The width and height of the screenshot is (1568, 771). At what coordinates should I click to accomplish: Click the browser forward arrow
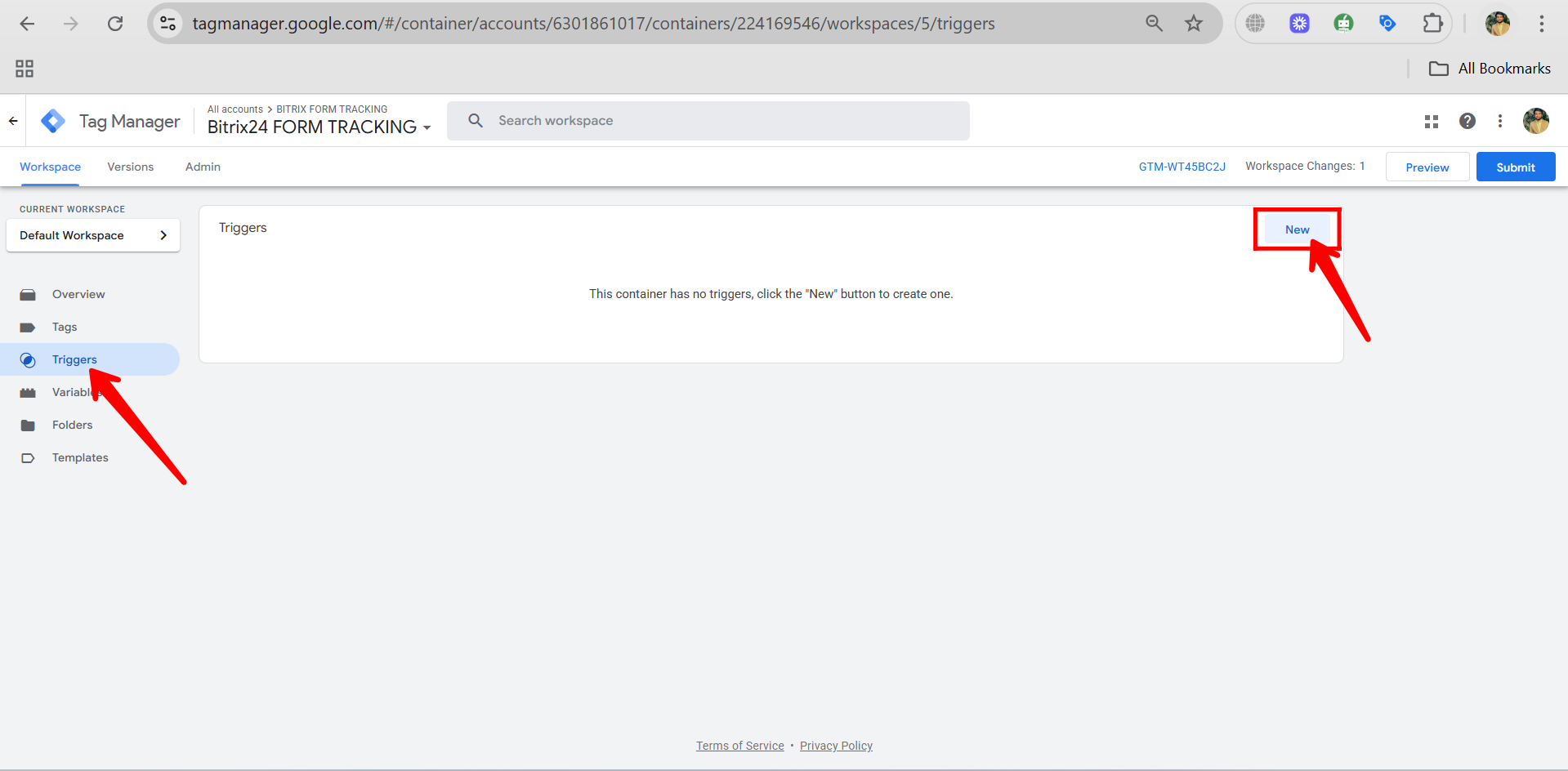[x=71, y=24]
